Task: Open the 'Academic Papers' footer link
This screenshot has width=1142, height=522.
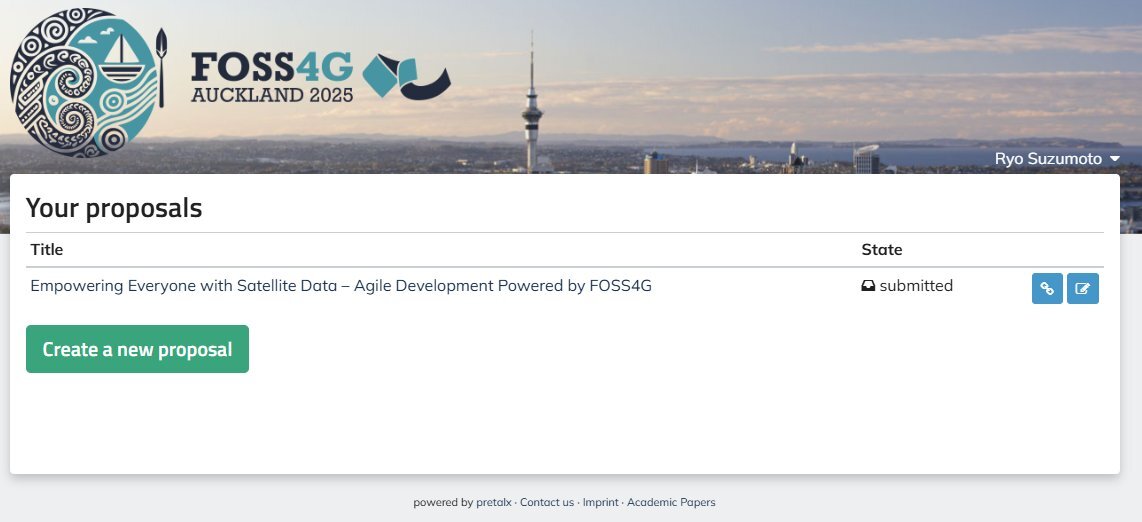Action: pyautogui.click(x=671, y=502)
